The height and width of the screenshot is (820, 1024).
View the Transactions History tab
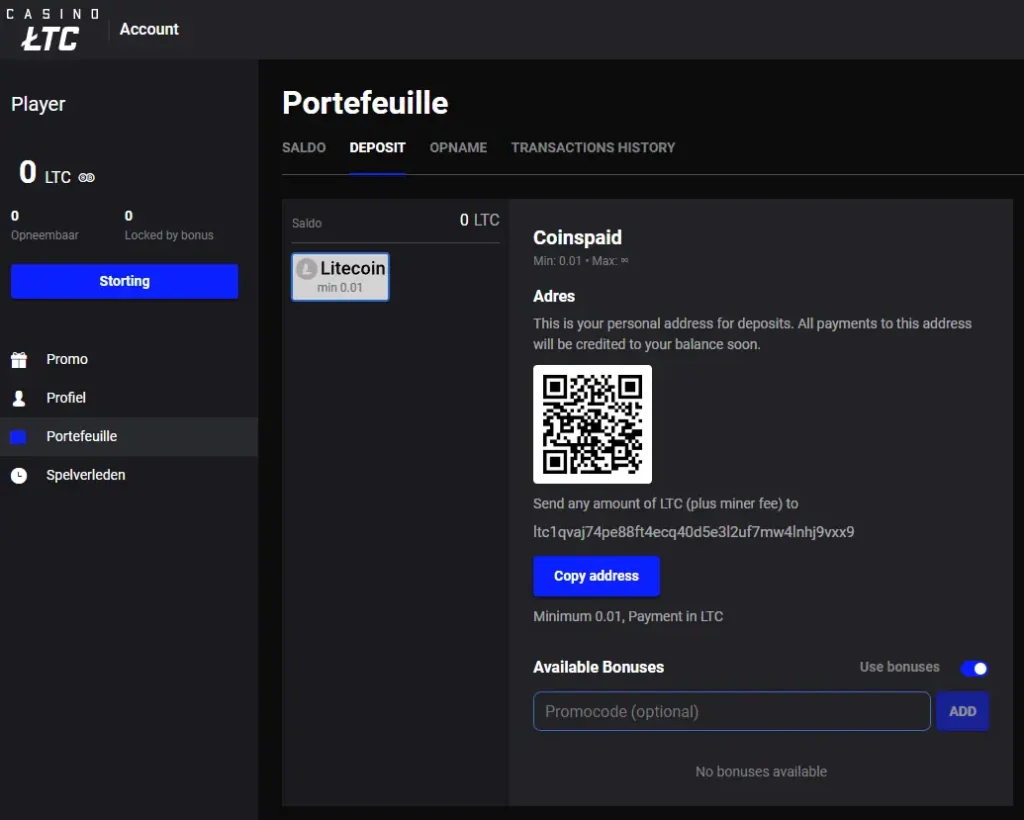tap(593, 148)
